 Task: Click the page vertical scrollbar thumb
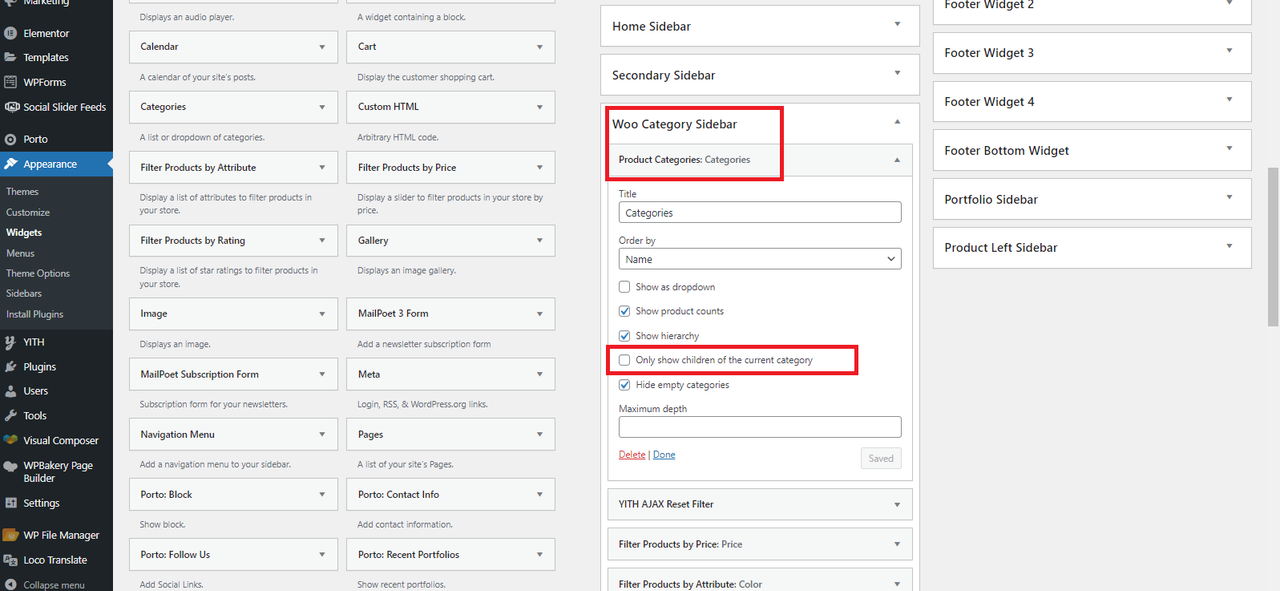click(1273, 245)
